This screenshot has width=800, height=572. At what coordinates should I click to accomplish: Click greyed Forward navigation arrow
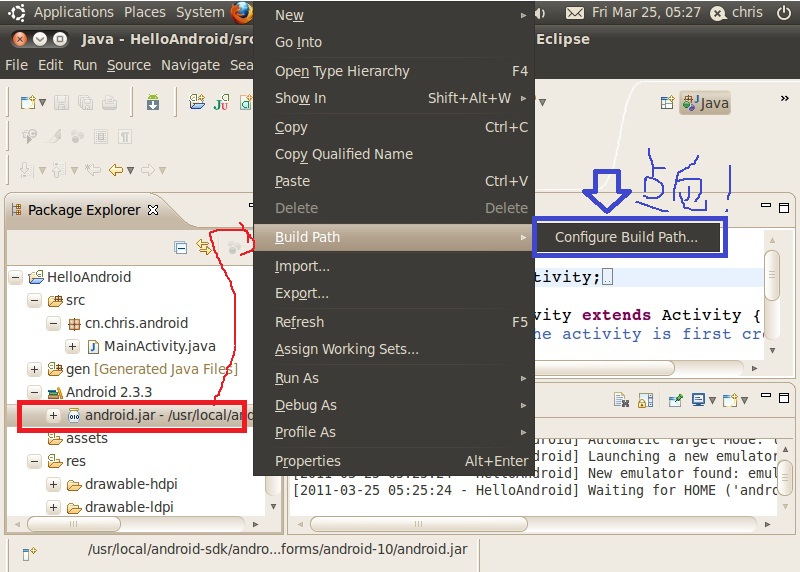(x=148, y=170)
